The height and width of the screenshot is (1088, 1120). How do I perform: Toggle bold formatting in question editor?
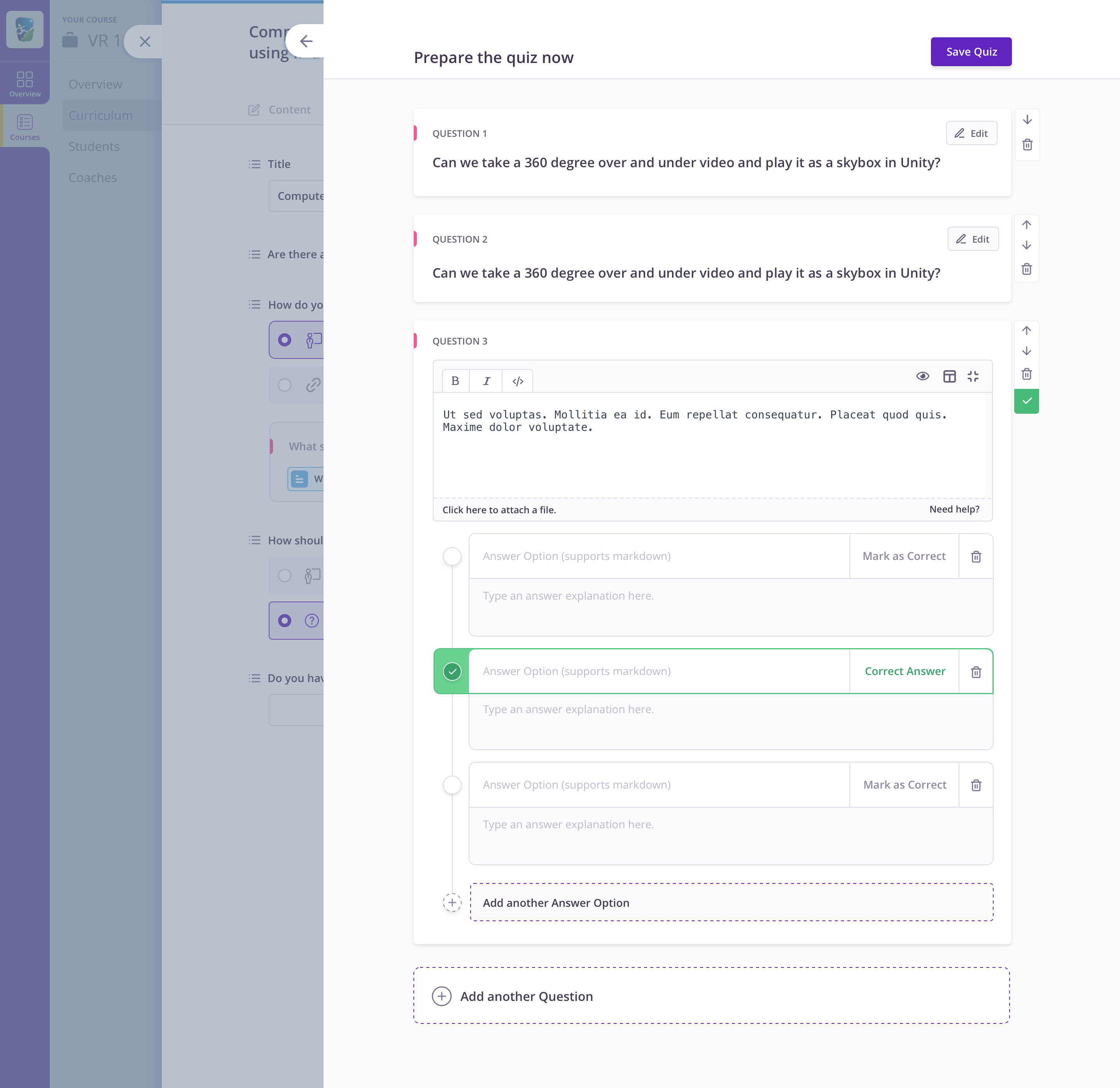tap(455, 381)
